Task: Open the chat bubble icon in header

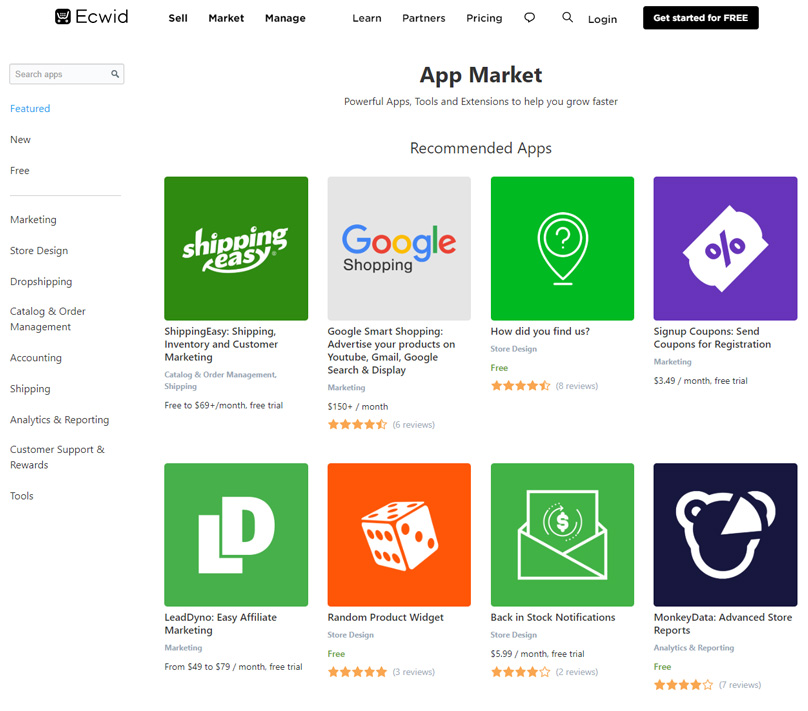Action: (529, 18)
